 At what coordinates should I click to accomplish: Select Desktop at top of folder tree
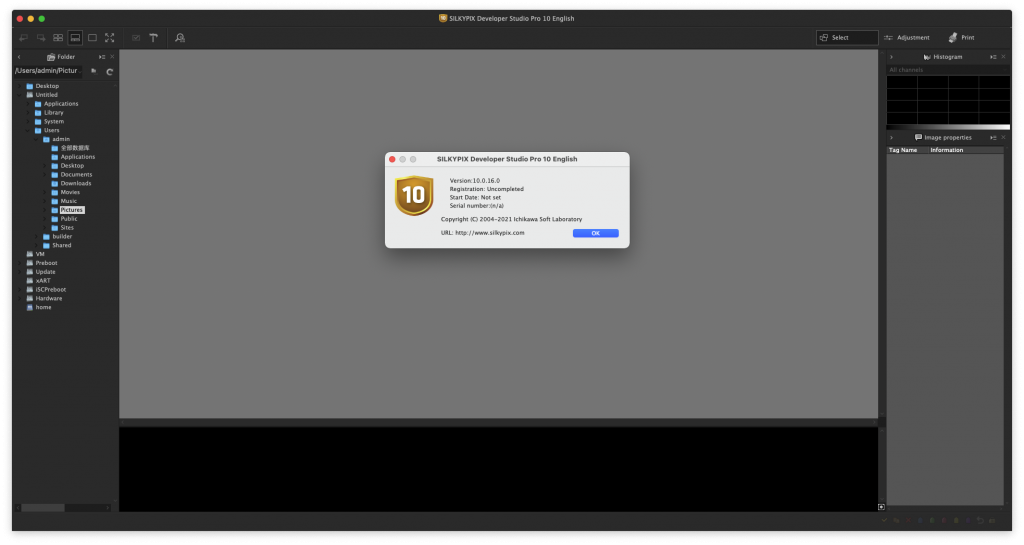click(47, 86)
